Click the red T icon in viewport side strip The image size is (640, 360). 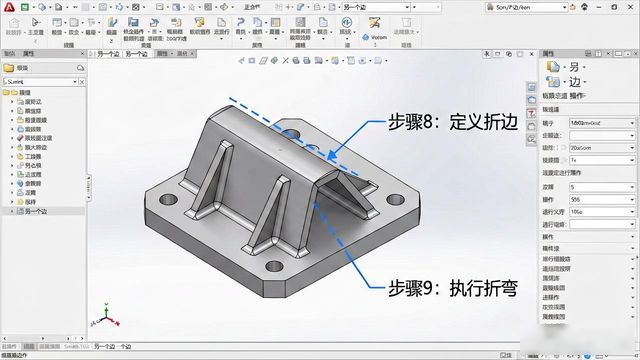[x=531, y=113]
